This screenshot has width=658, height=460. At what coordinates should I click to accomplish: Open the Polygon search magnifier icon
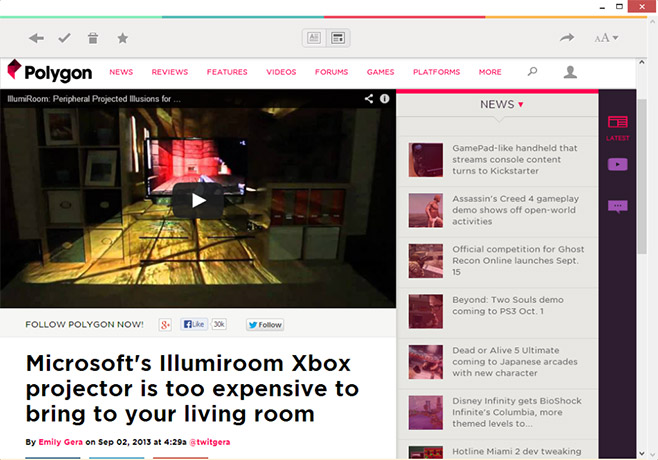coord(533,72)
